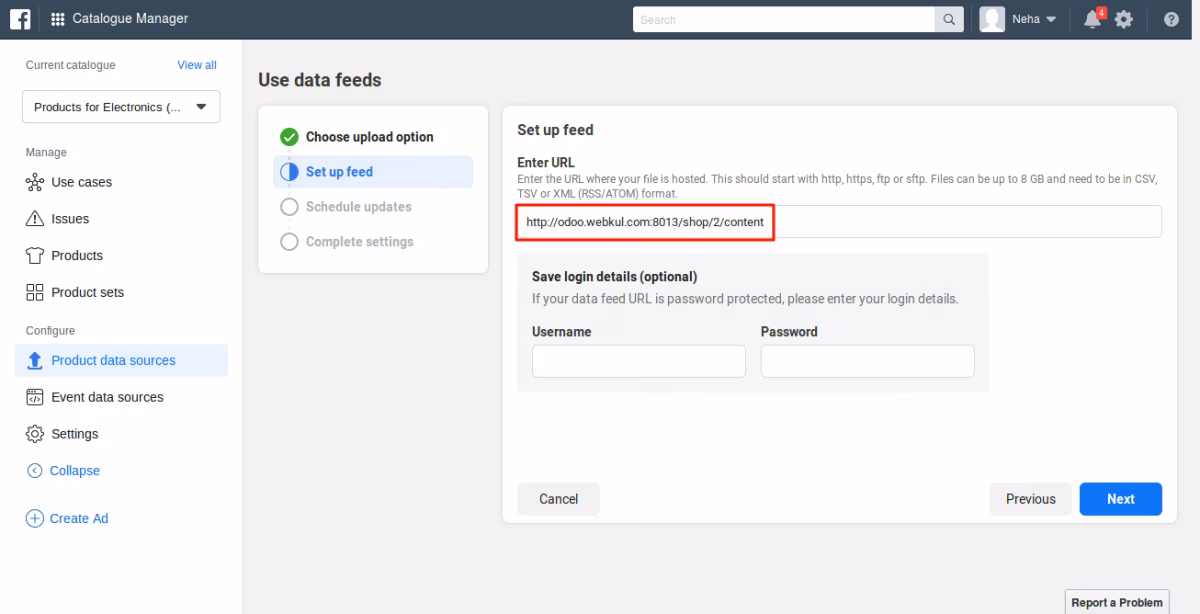Click the feed URL input field
This screenshot has width=1200, height=614.
tap(839, 222)
